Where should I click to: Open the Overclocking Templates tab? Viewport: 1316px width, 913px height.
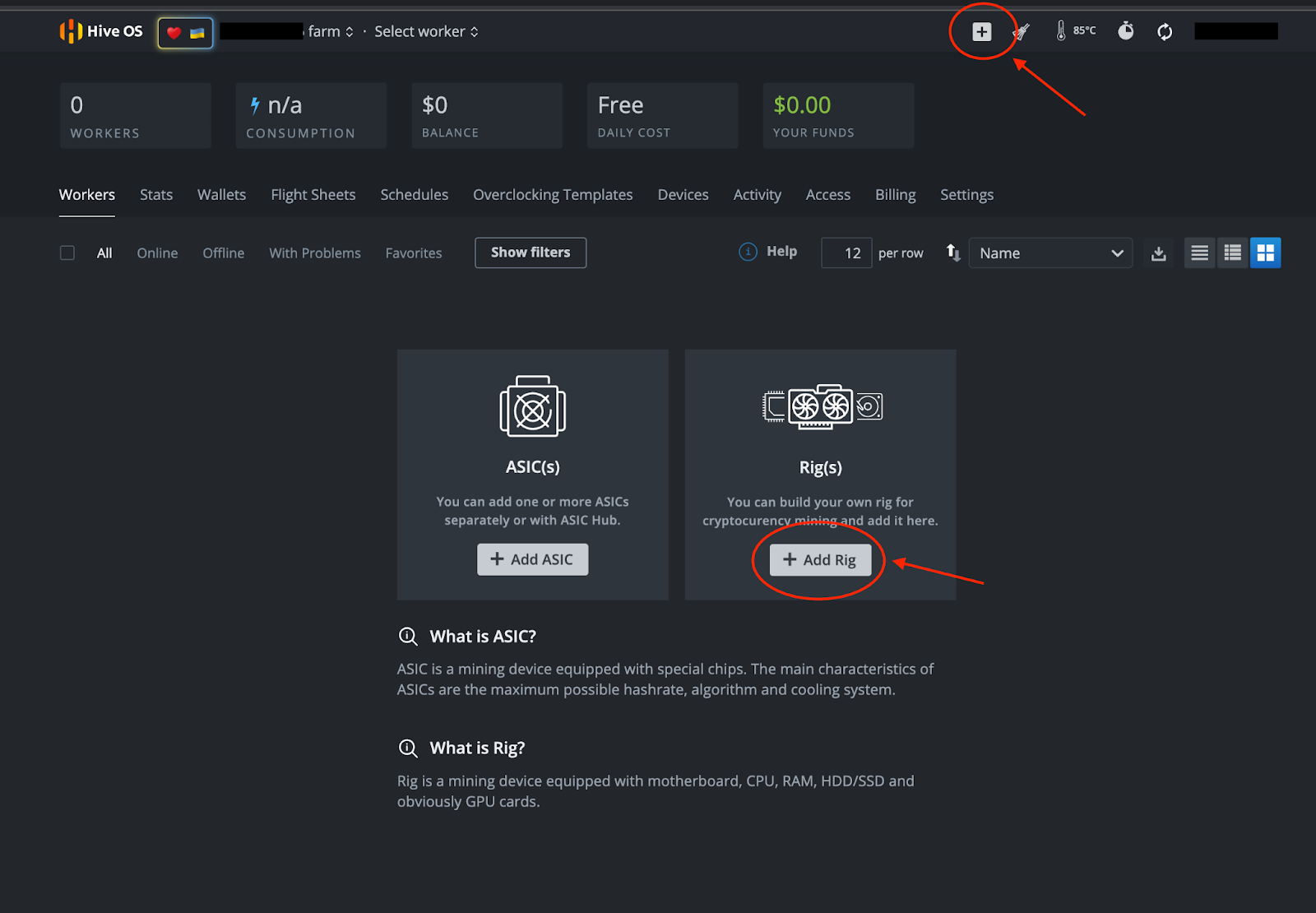pos(553,195)
